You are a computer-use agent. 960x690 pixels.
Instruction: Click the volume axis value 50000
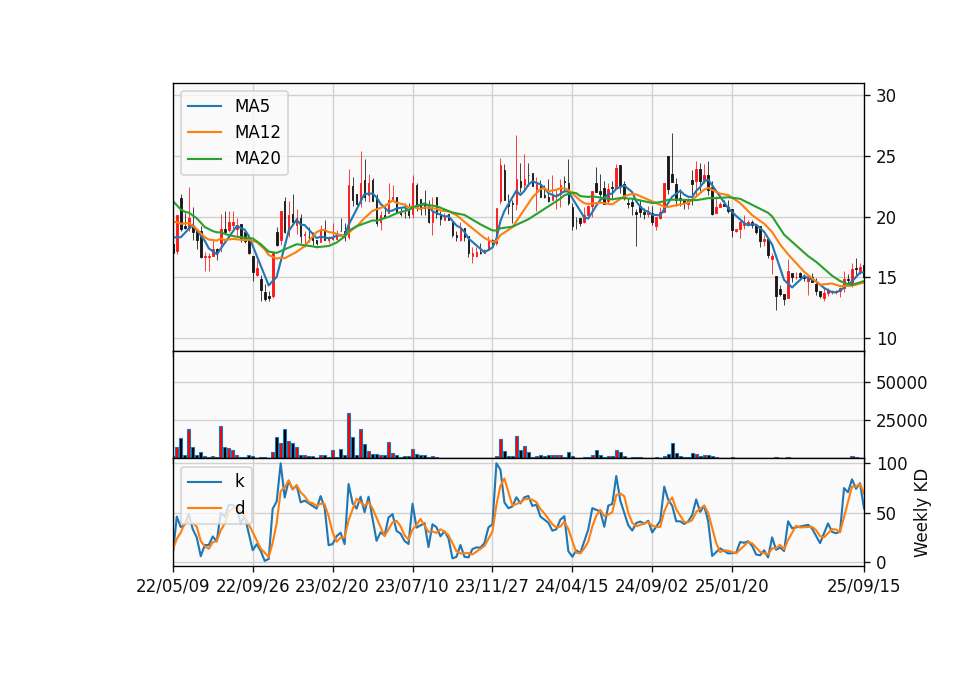pyautogui.click(x=901, y=383)
